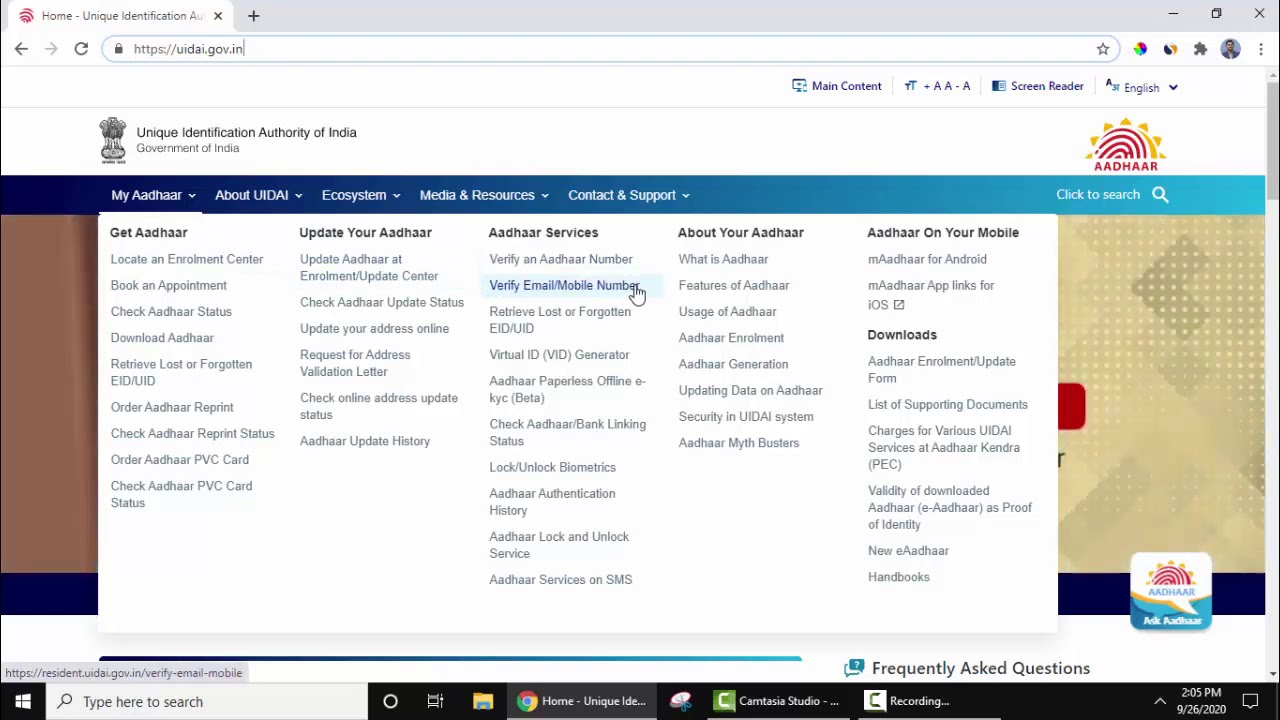The height and width of the screenshot is (720, 1280).
Task: Open the Chrome extensions puzzle icon
Action: pyautogui.click(x=1200, y=48)
